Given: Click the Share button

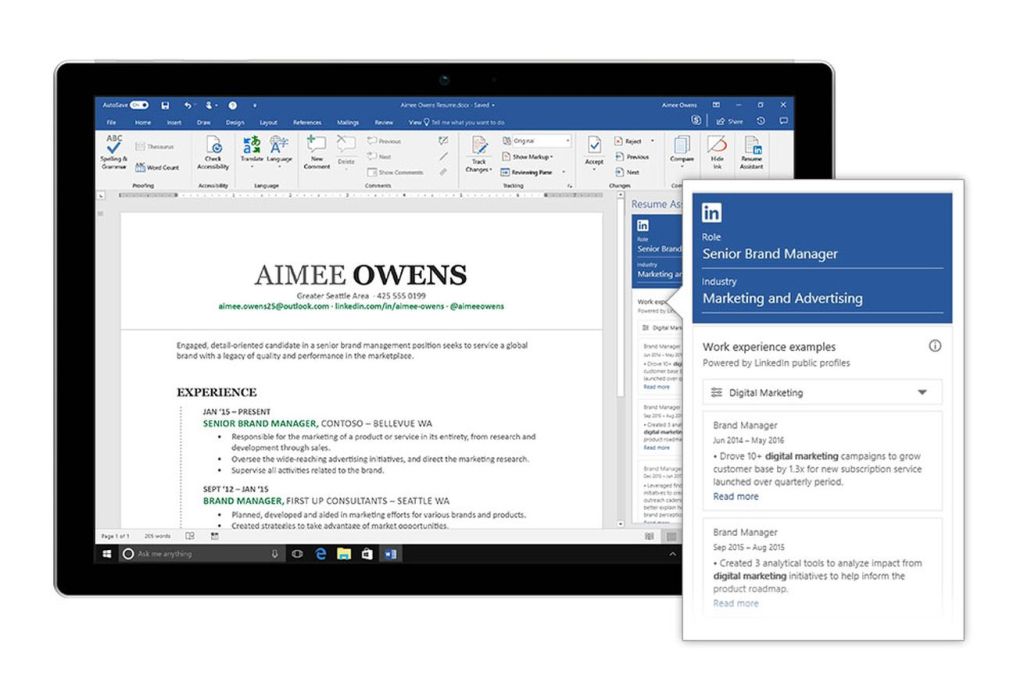Looking at the screenshot, I should (731, 121).
